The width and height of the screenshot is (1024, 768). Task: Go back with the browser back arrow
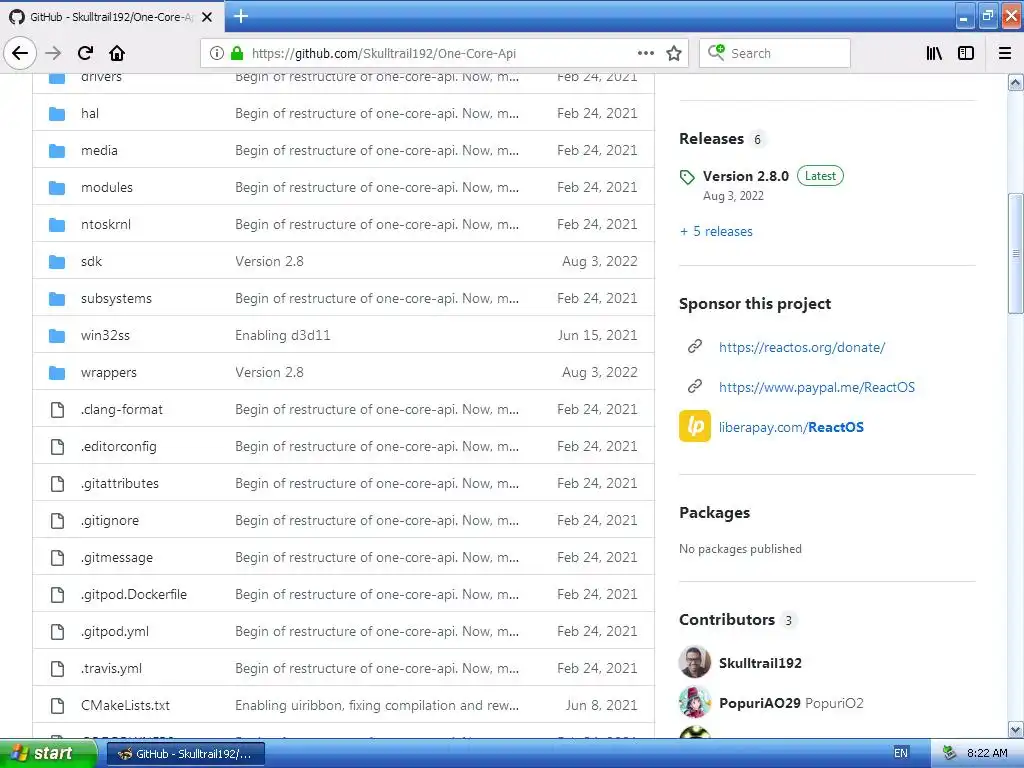[20, 54]
